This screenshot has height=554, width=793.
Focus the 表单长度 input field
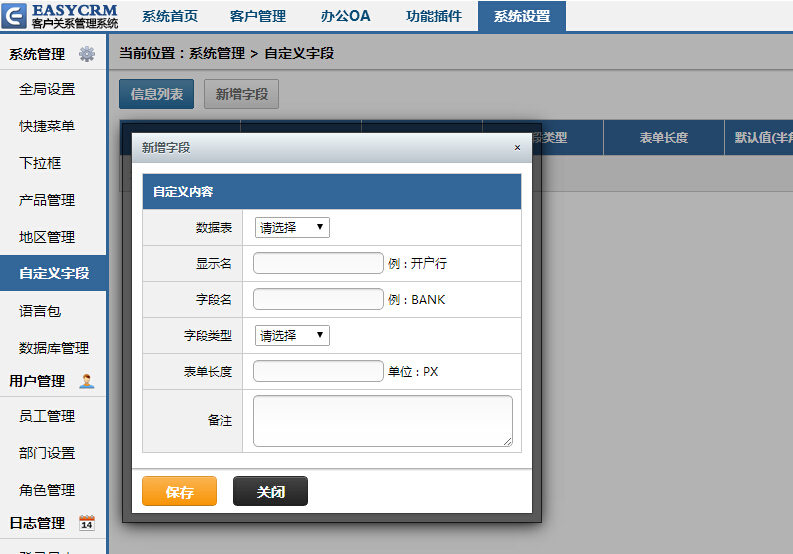point(318,371)
